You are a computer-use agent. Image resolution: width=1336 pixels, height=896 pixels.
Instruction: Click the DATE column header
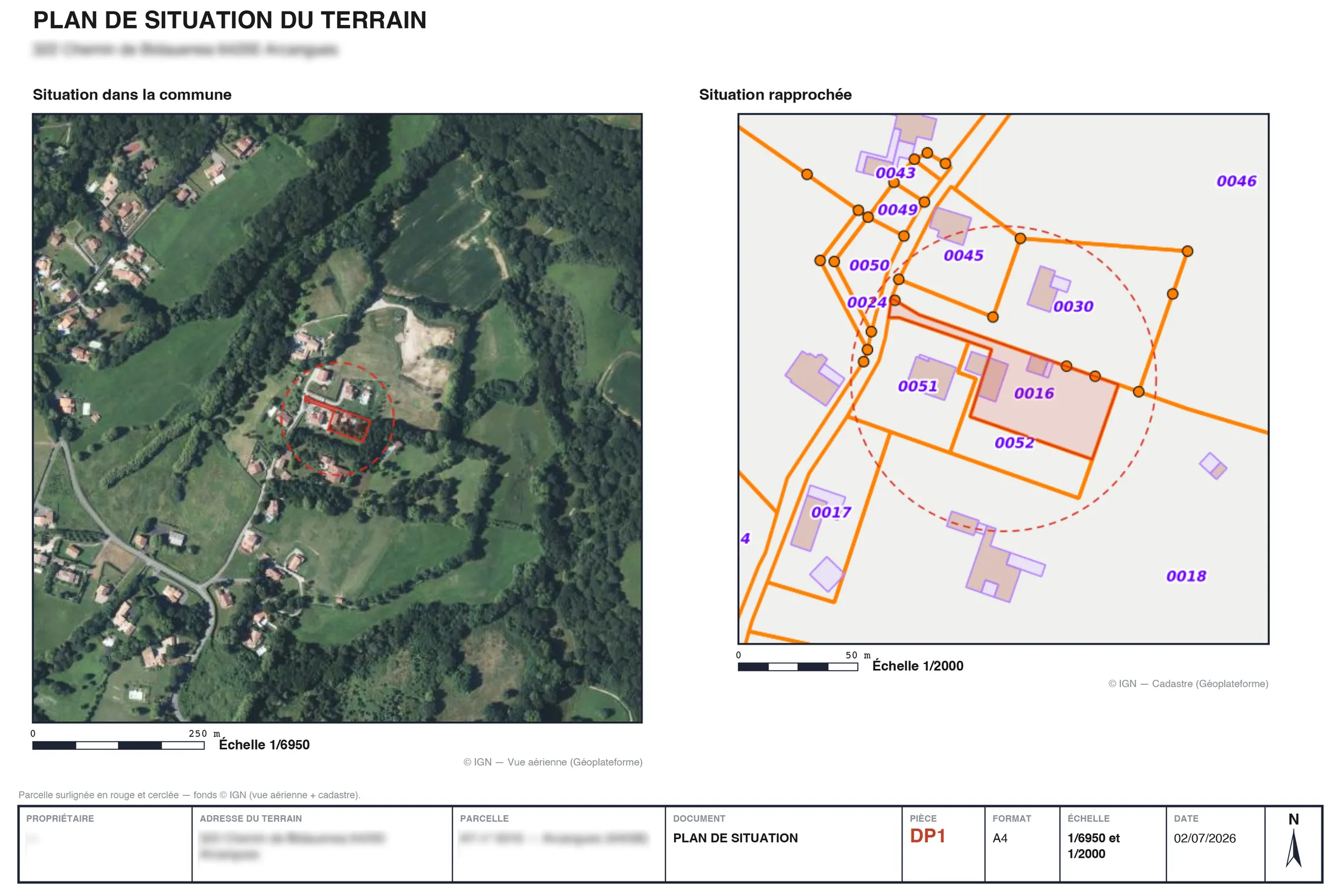1186,818
